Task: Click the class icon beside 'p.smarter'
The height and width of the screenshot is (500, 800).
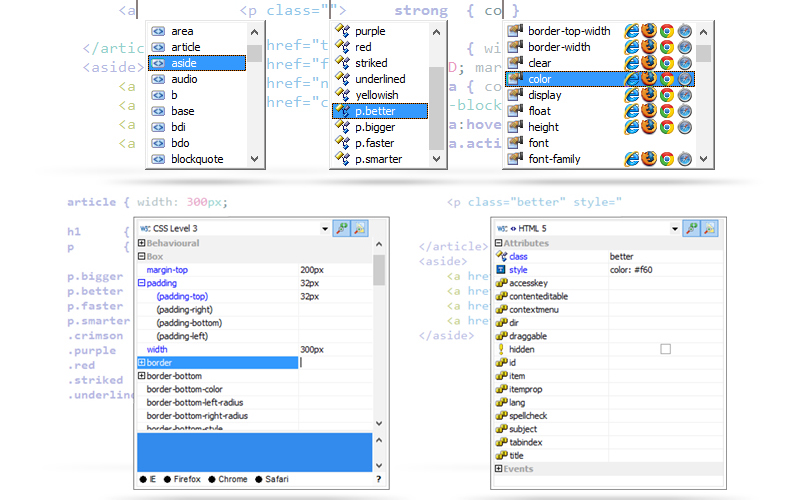Action: click(342, 159)
